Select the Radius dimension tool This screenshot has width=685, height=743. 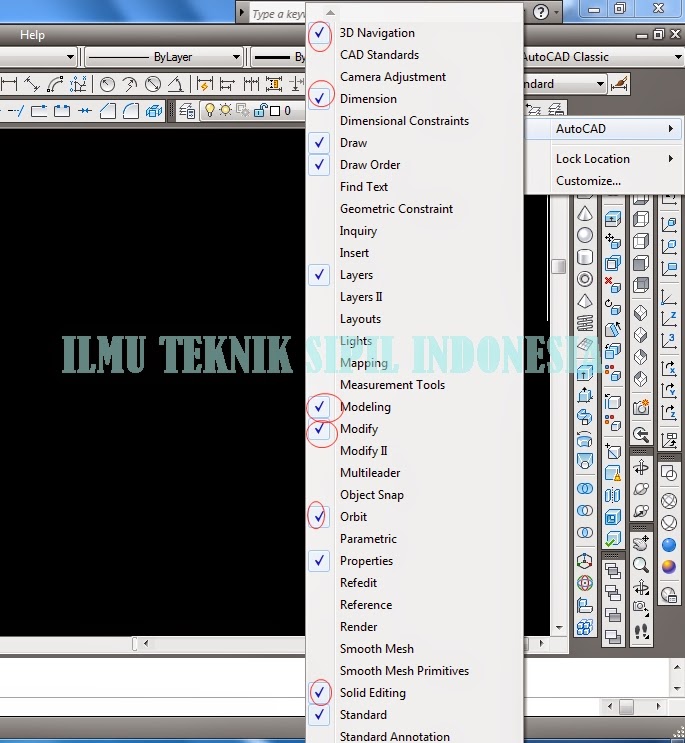108,85
